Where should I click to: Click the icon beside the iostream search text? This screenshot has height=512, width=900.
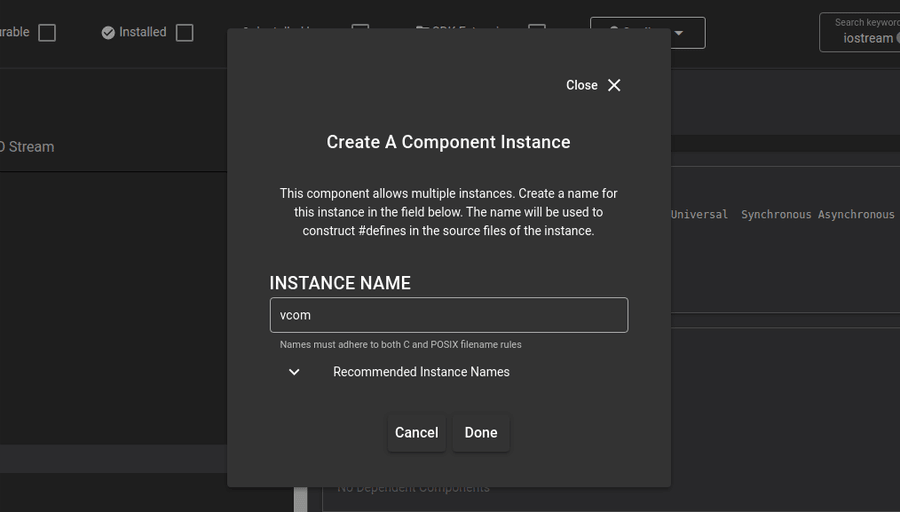pos(897,38)
